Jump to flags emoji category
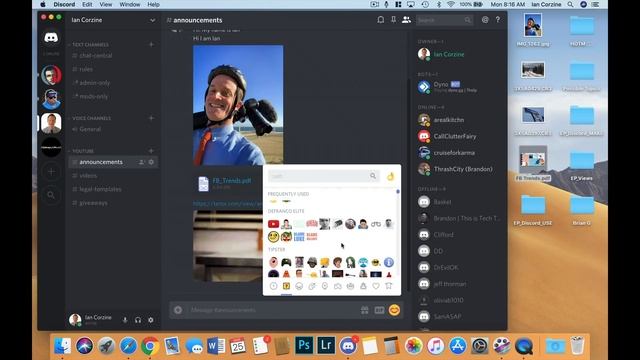The height and width of the screenshot is (360, 640). tap(389, 286)
